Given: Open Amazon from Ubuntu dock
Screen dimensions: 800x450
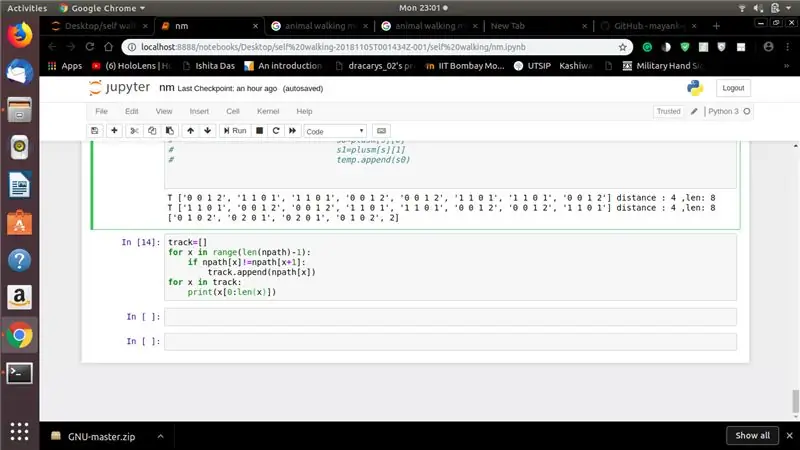Looking at the screenshot, I should click(19, 297).
